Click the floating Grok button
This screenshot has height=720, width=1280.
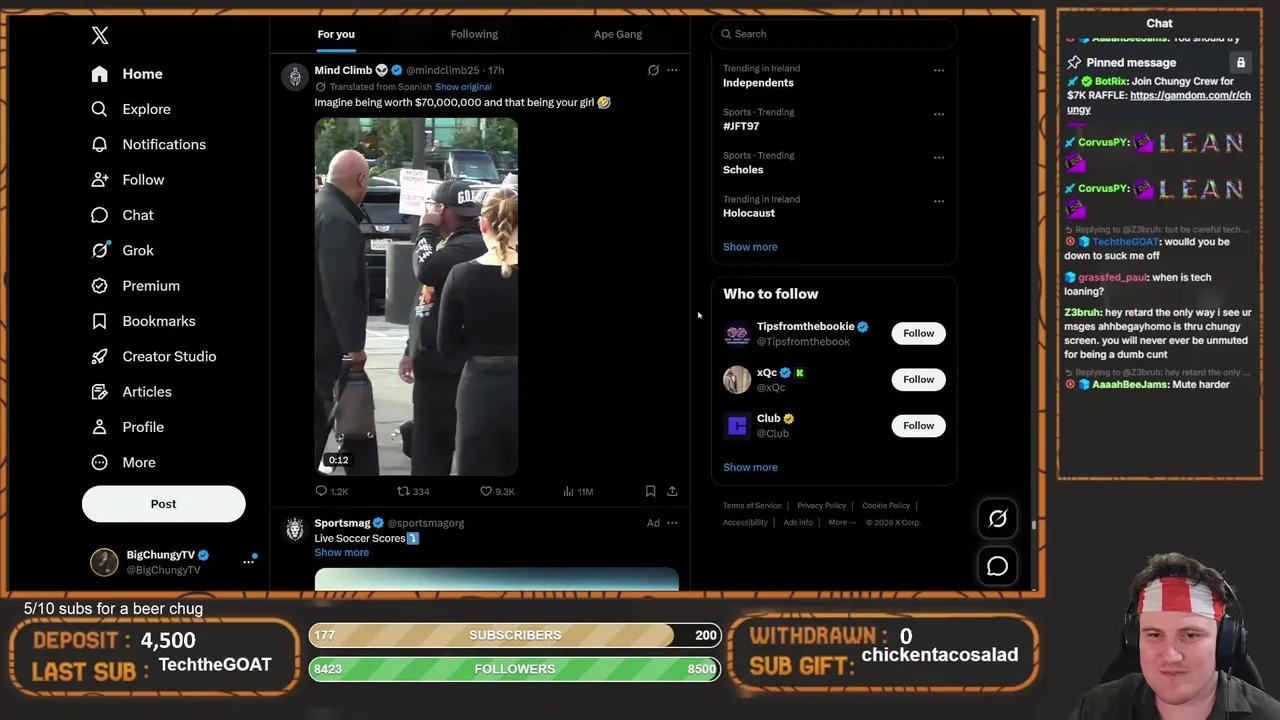pyautogui.click(x=997, y=518)
